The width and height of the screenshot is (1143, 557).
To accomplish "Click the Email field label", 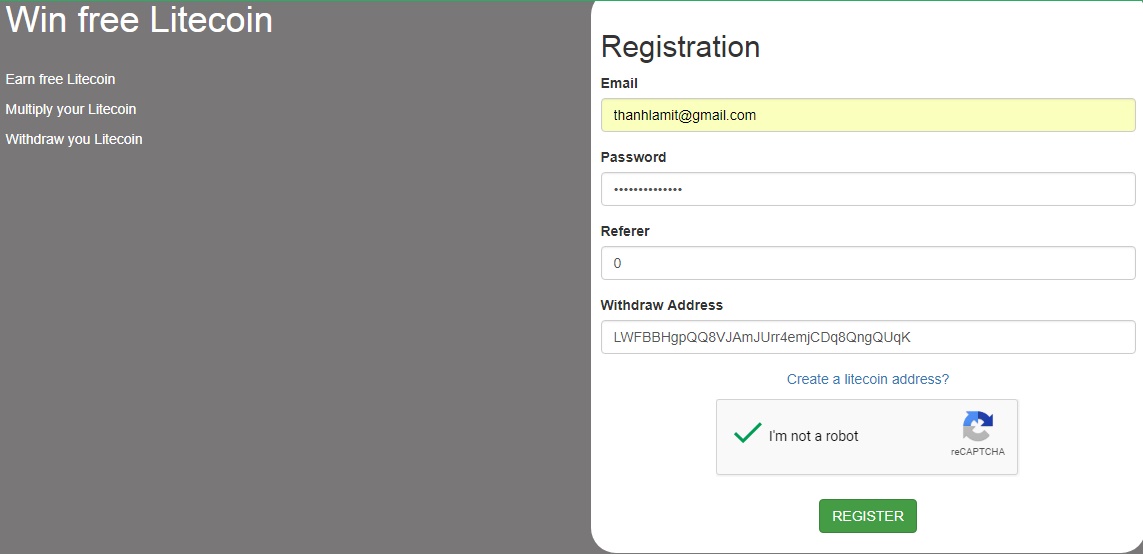I will (x=619, y=83).
